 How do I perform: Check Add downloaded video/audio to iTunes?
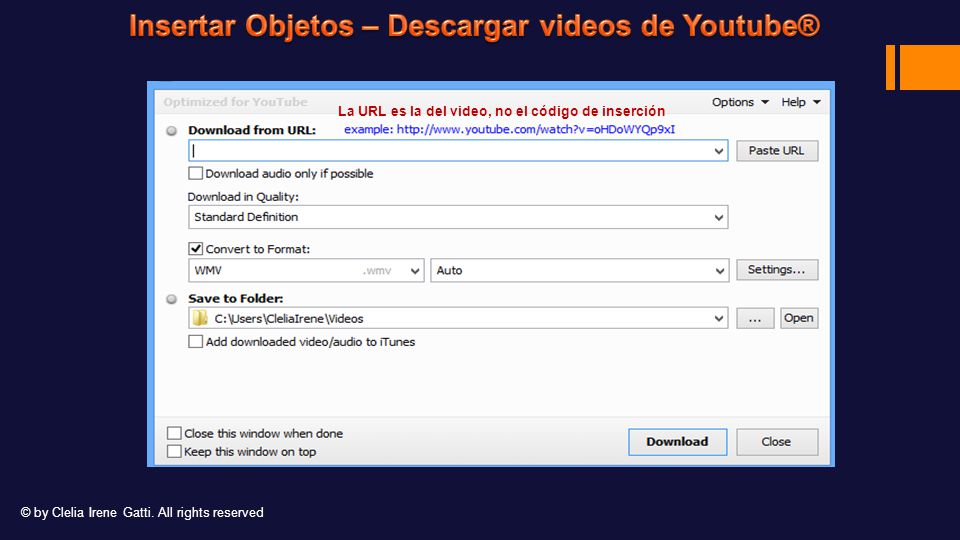point(195,342)
